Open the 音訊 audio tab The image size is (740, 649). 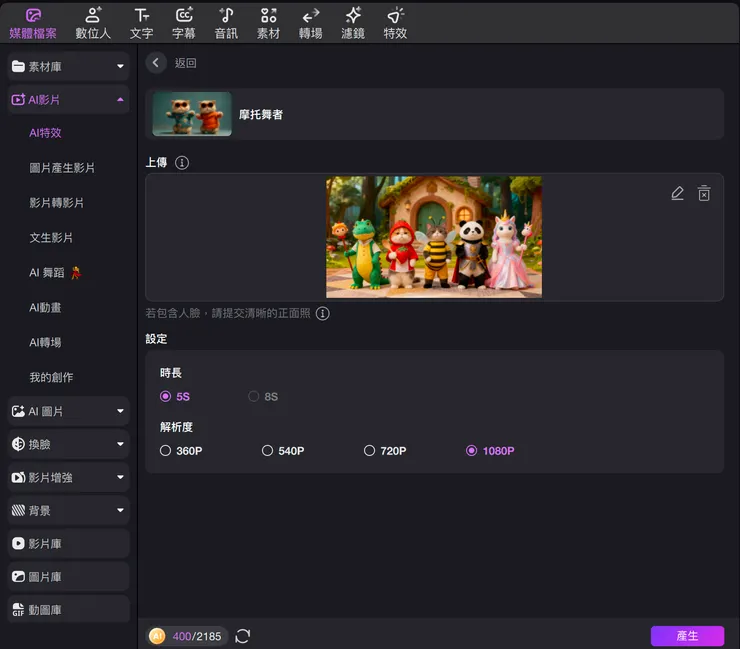226,24
